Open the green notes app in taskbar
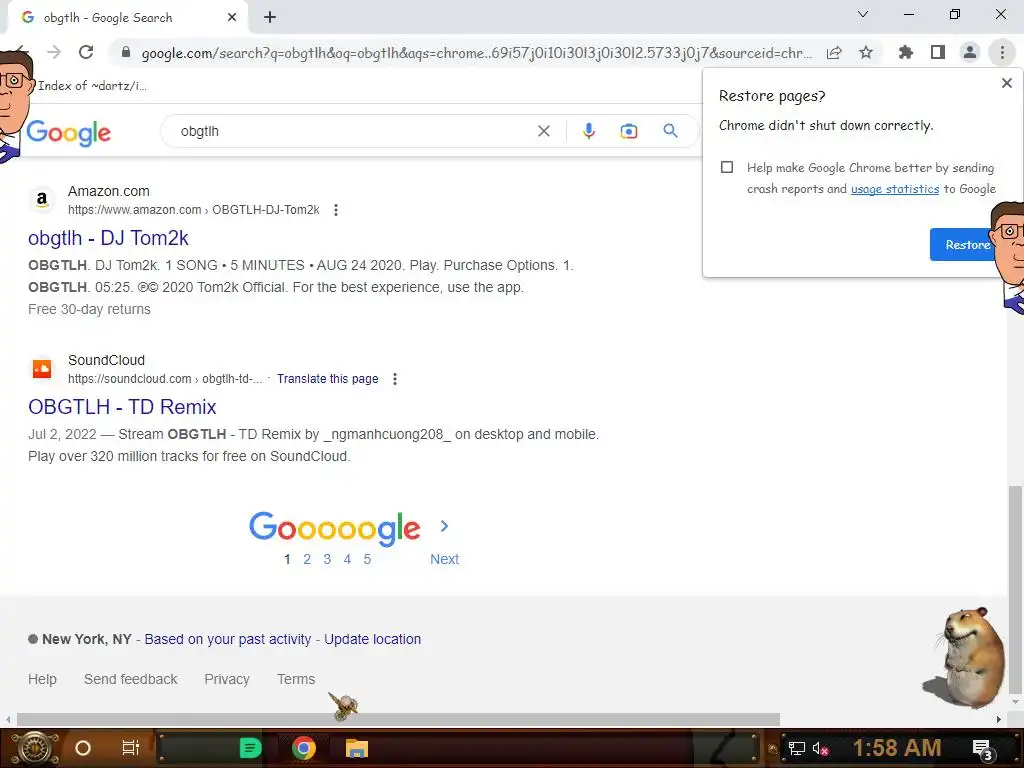The width and height of the screenshot is (1024, 768). click(250, 748)
